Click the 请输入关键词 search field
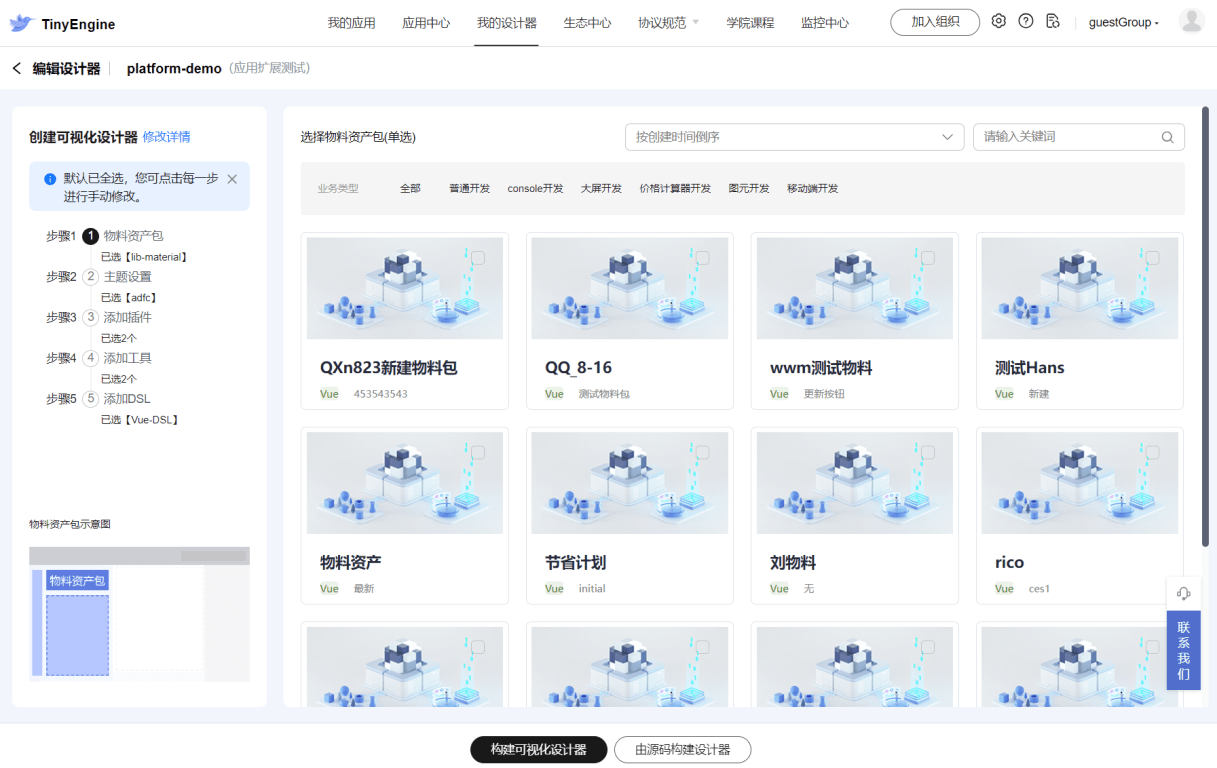Screen dimensions: 1217x768 click(1067, 137)
